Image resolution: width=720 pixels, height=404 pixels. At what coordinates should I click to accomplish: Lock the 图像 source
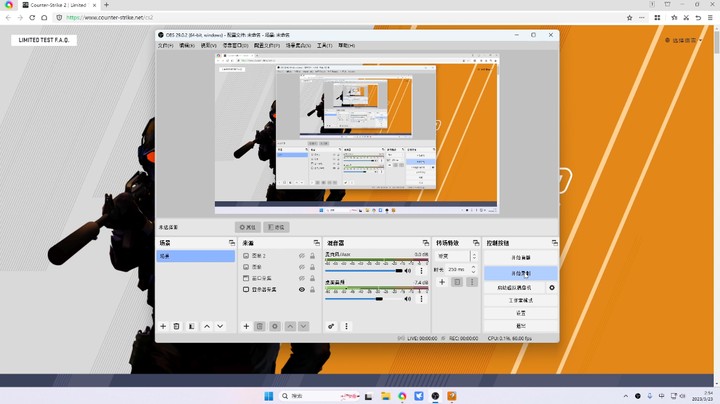pyautogui.click(x=312, y=267)
